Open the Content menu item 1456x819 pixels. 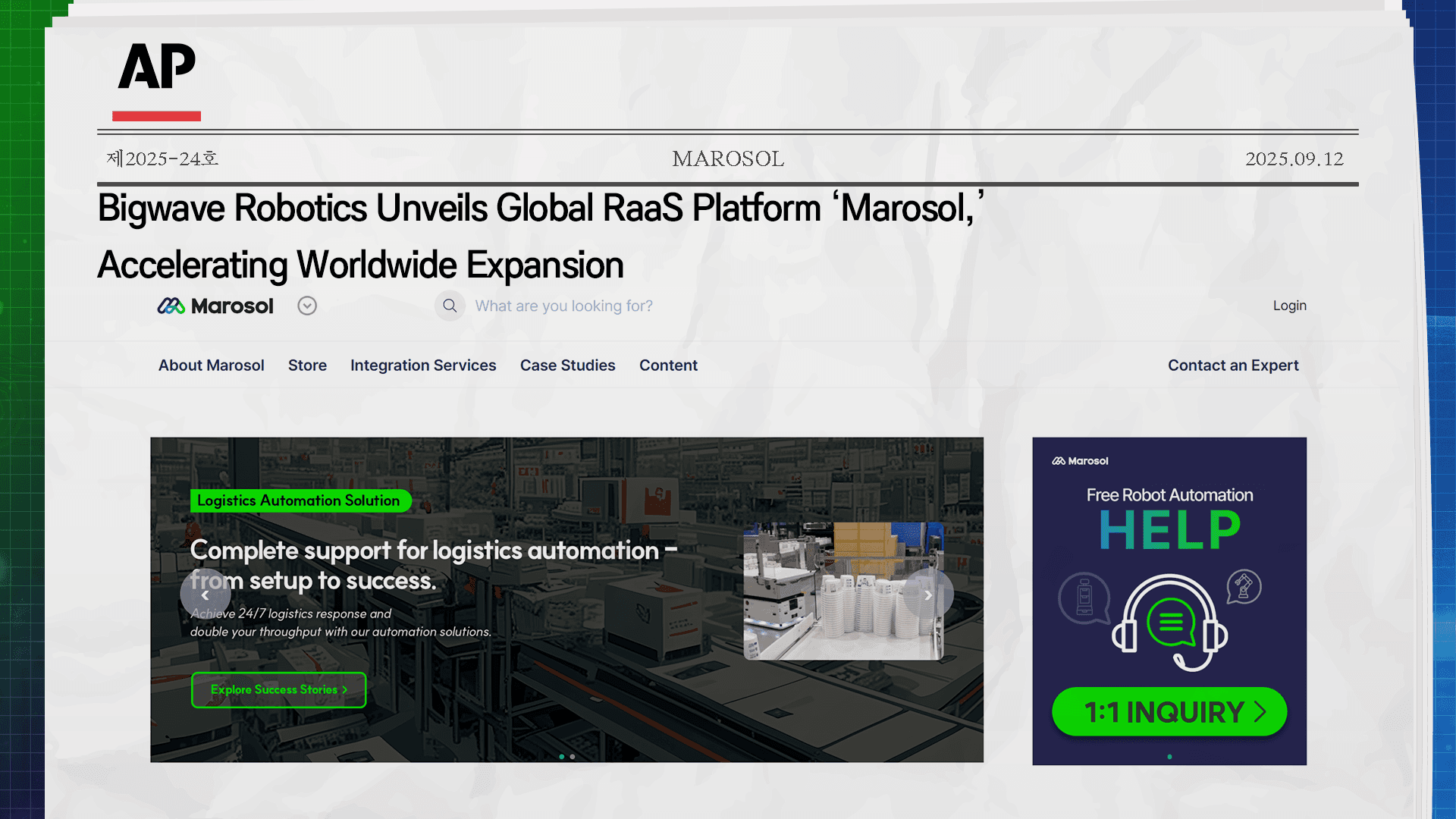(668, 366)
